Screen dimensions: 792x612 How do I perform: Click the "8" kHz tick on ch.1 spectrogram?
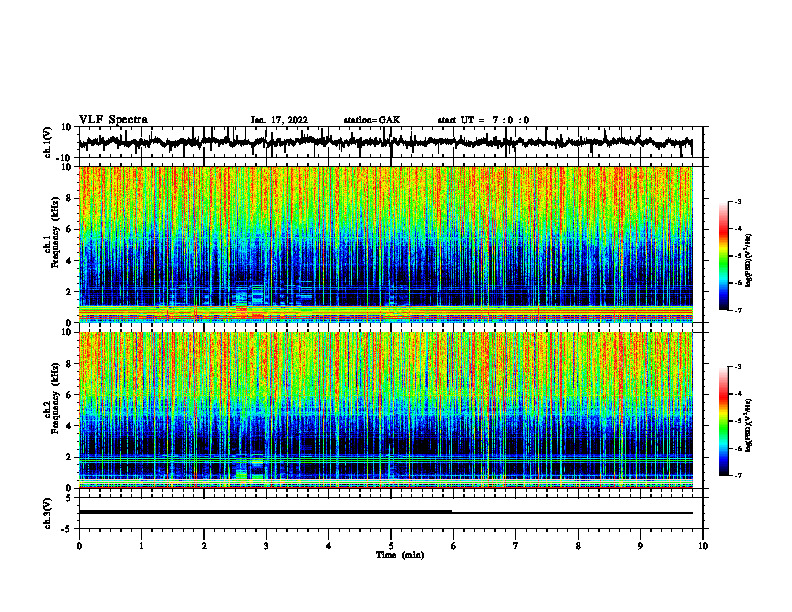[x=70, y=198]
